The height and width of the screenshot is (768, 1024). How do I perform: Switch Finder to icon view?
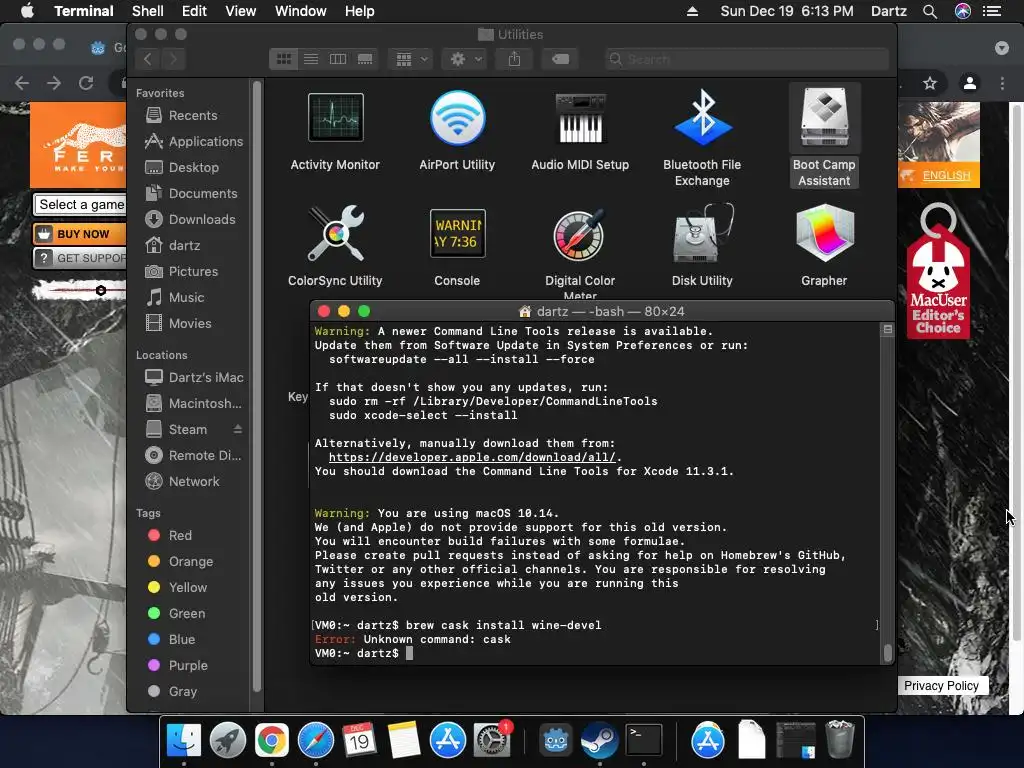(284, 59)
